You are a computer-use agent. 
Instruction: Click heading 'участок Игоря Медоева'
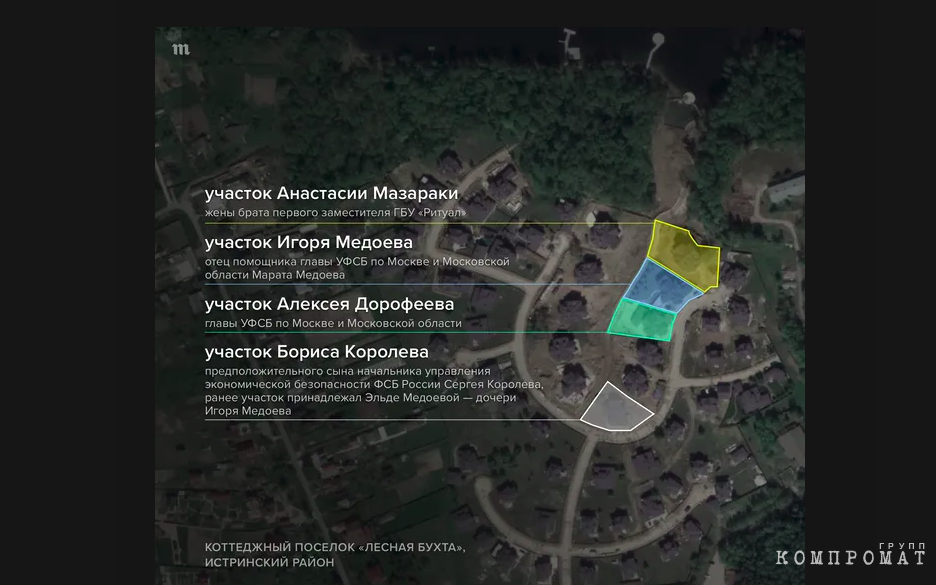(x=309, y=242)
